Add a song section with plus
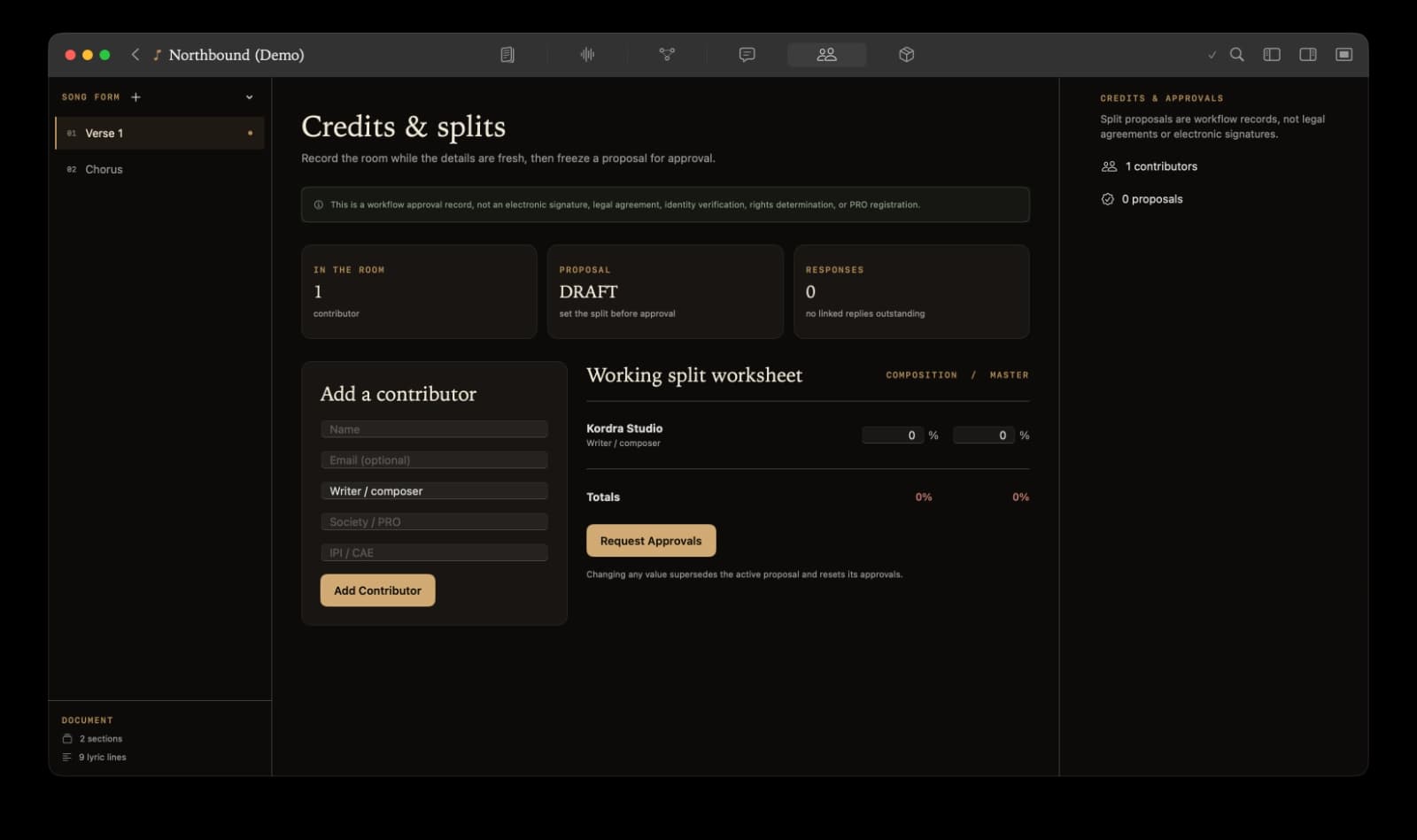1417x840 pixels. click(136, 97)
